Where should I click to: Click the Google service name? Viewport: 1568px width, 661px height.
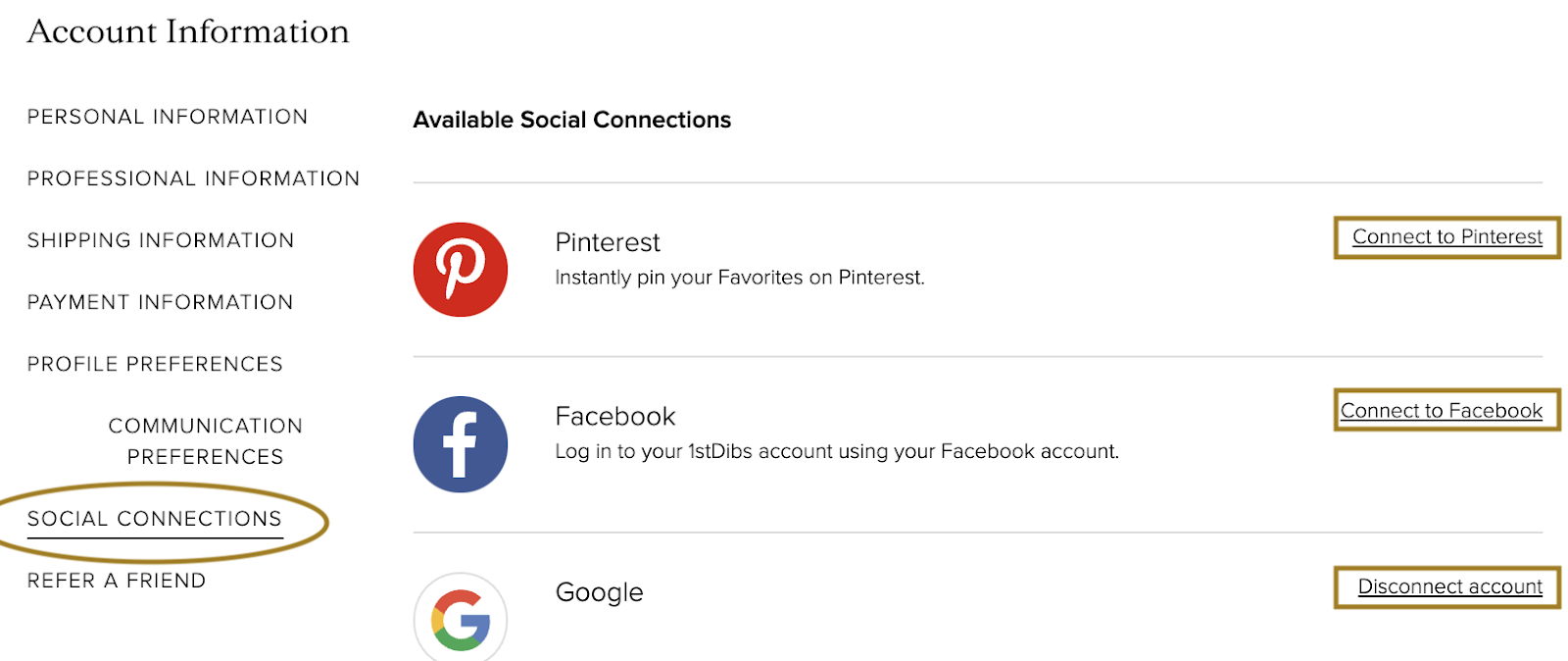600,592
